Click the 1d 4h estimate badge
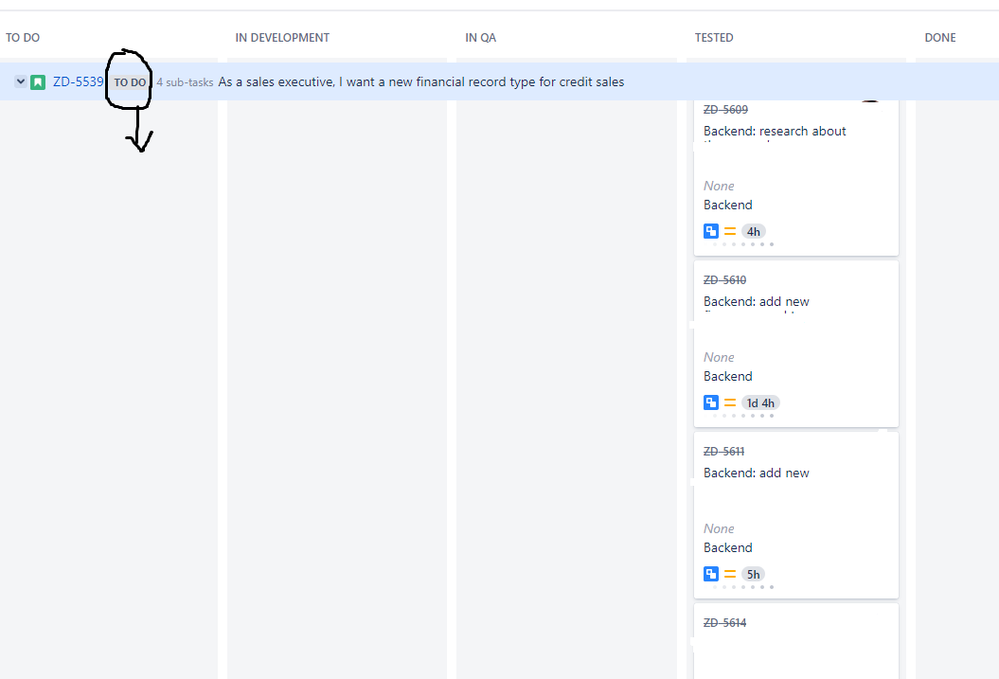999x679 pixels. [761, 403]
